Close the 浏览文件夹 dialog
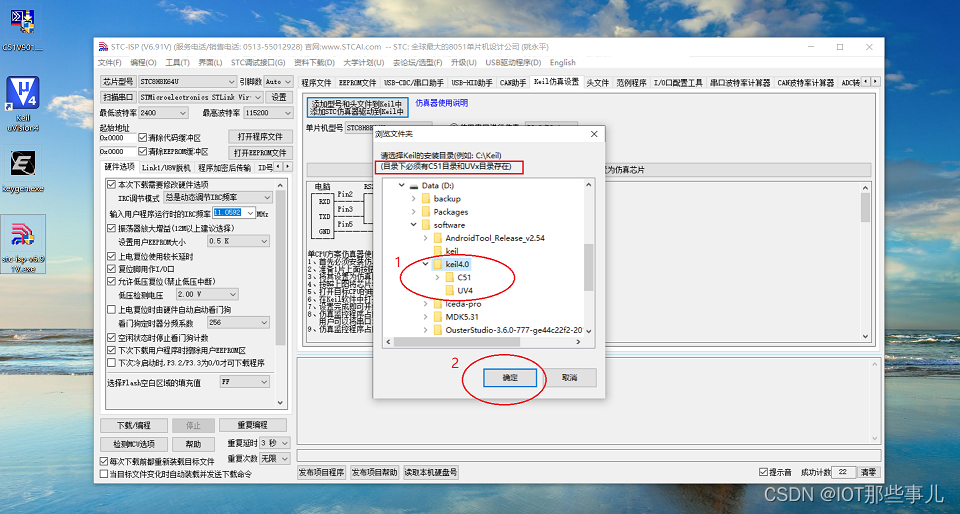960x514 pixels. [x=593, y=134]
